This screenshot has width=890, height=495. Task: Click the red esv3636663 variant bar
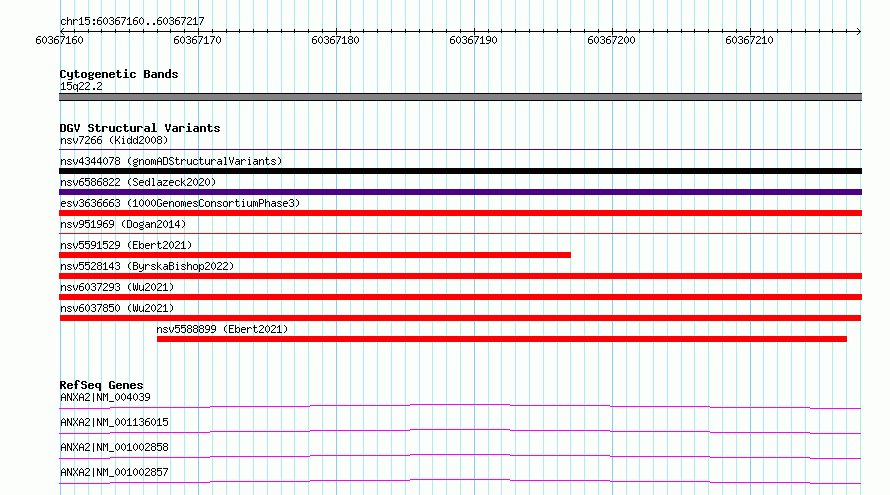coord(460,213)
